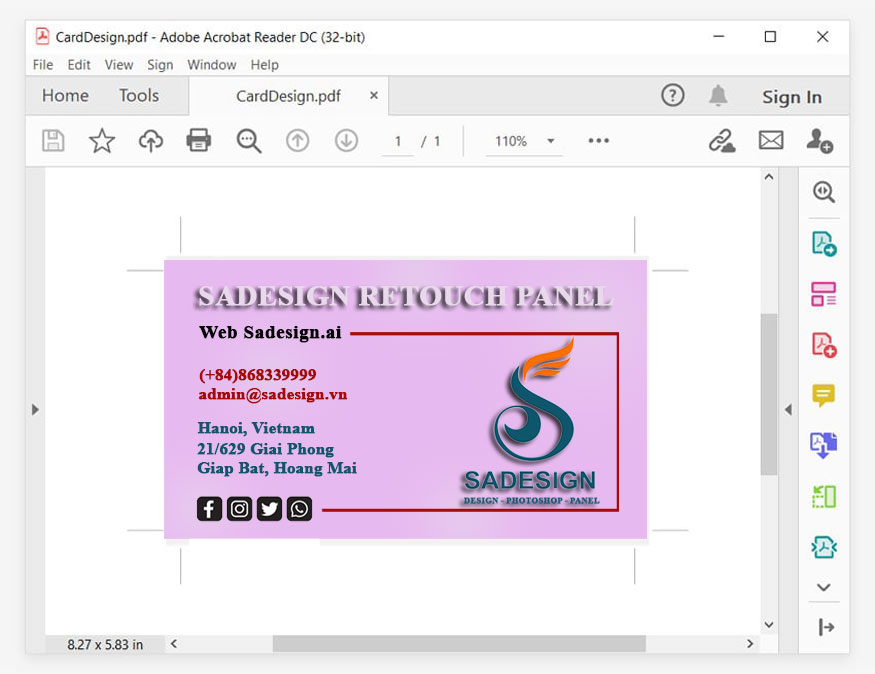This screenshot has height=674, width=875.
Task: Open the Find text magnifier
Action: tap(248, 141)
